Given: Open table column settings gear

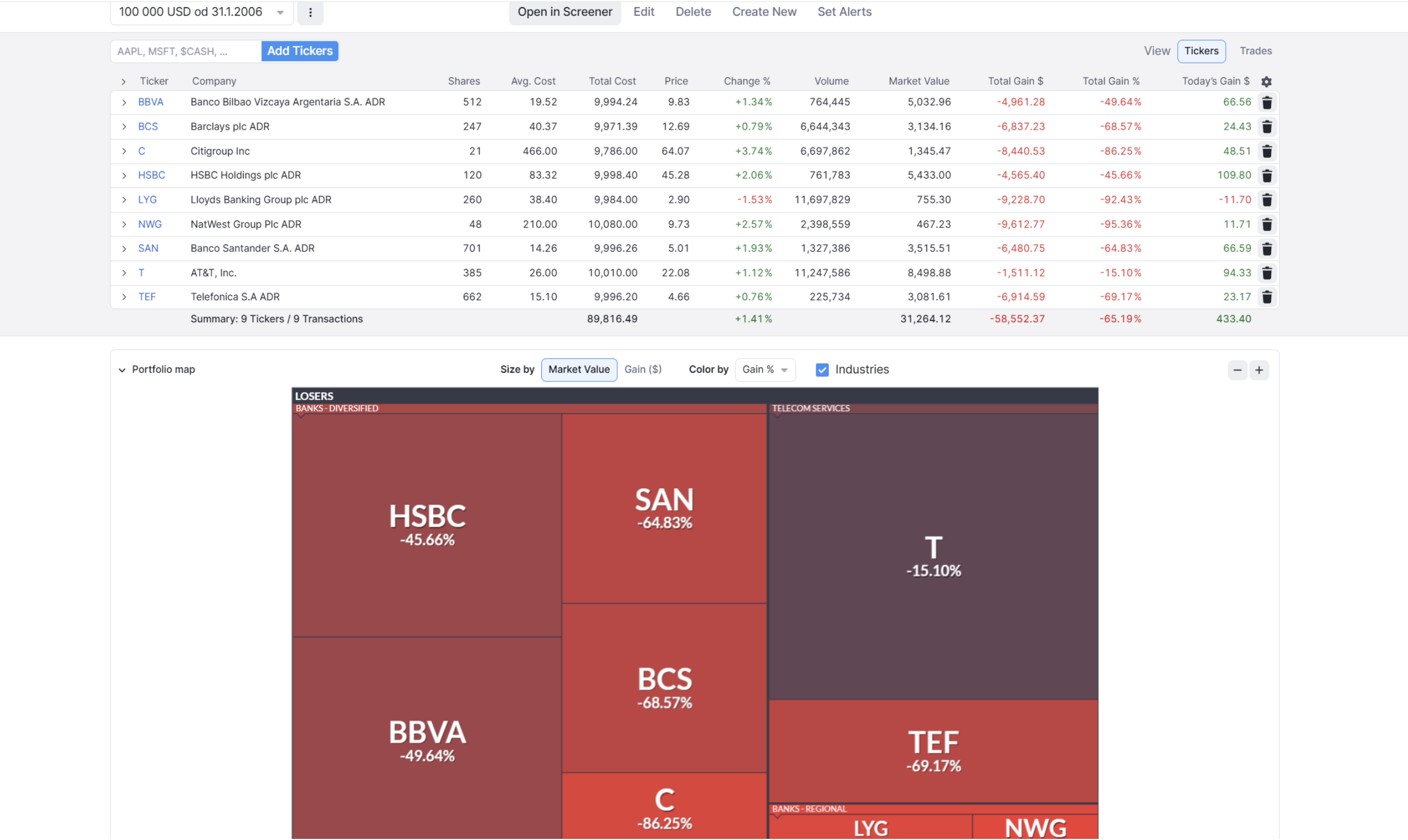Looking at the screenshot, I should pyautogui.click(x=1266, y=81).
